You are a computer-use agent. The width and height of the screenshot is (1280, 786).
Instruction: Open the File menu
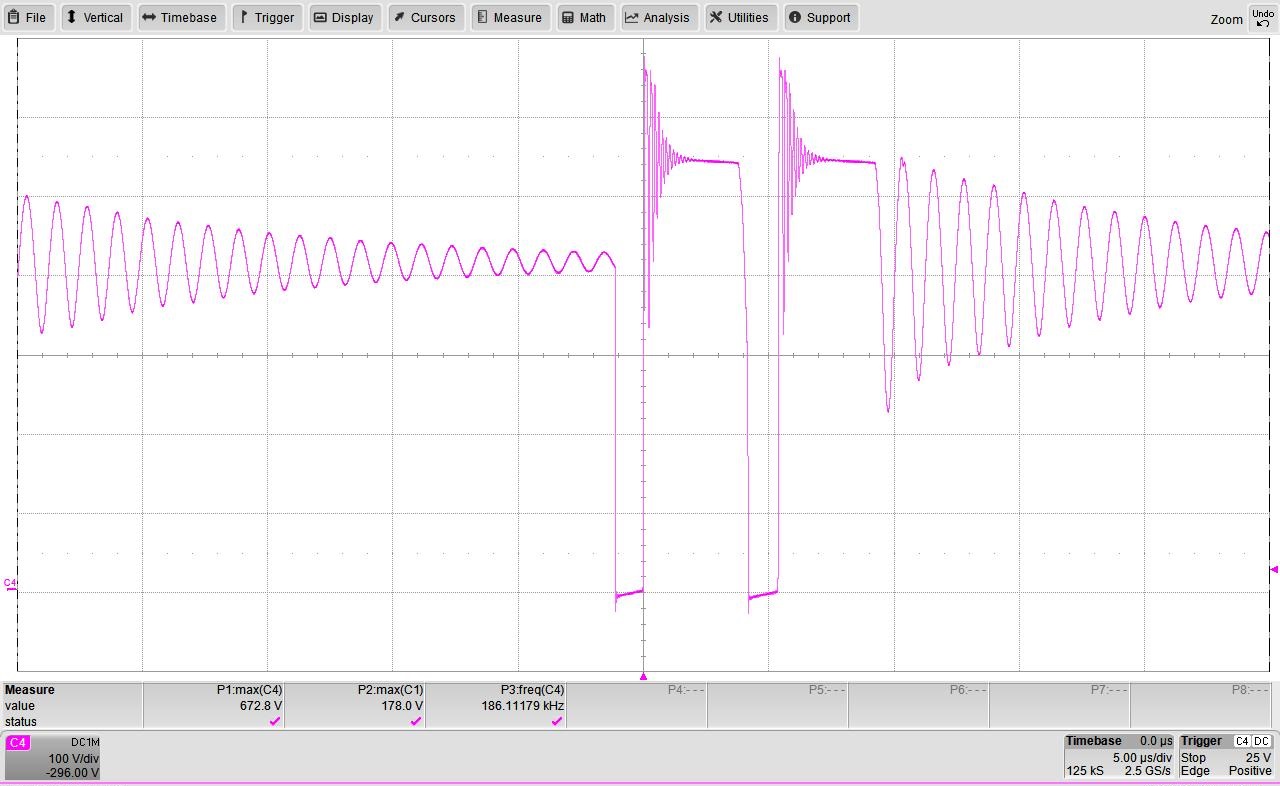pyautogui.click(x=27, y=17)
